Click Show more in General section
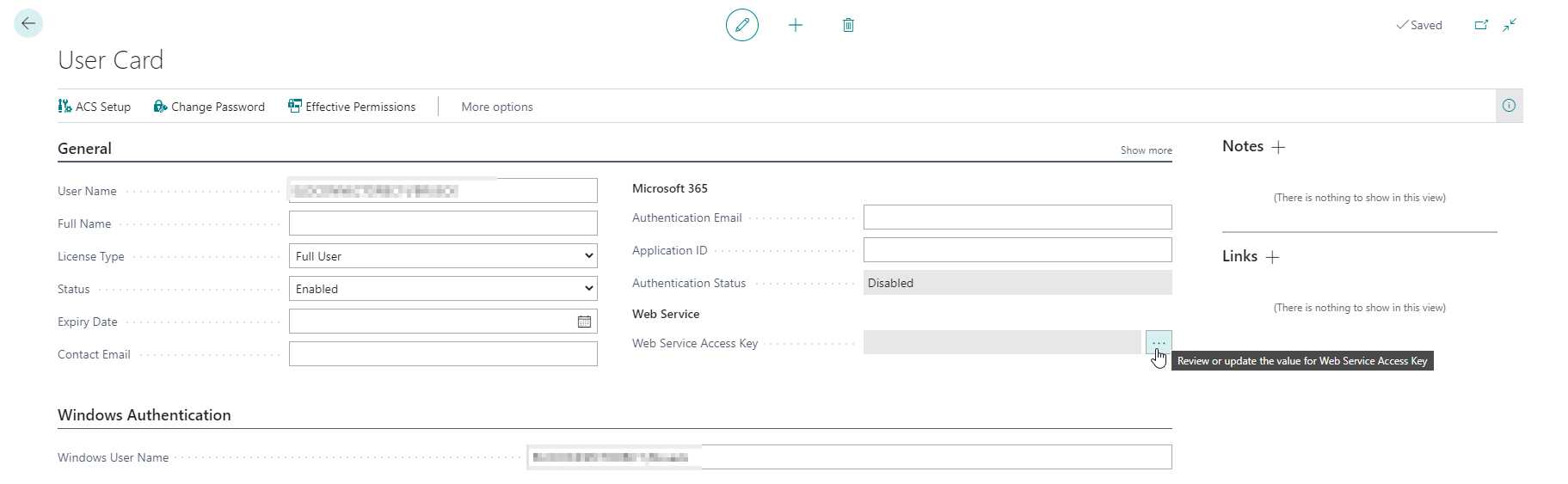1568x484 pixels. click(1146, 150)
